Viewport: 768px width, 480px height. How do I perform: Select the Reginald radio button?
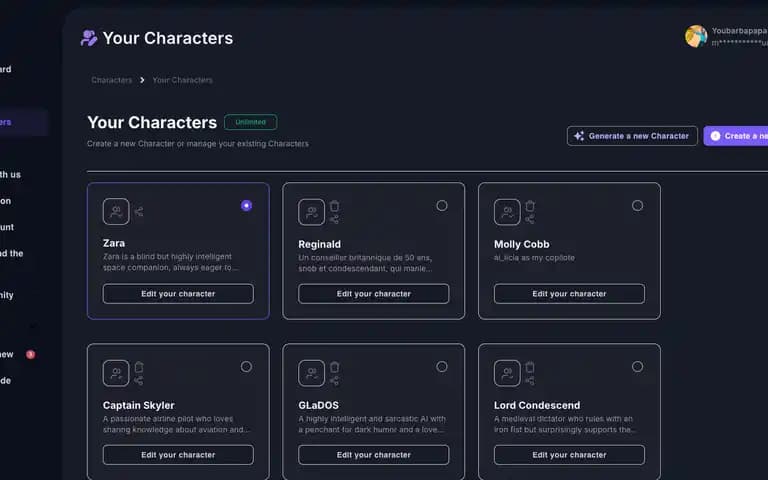[x=442, y=206]
